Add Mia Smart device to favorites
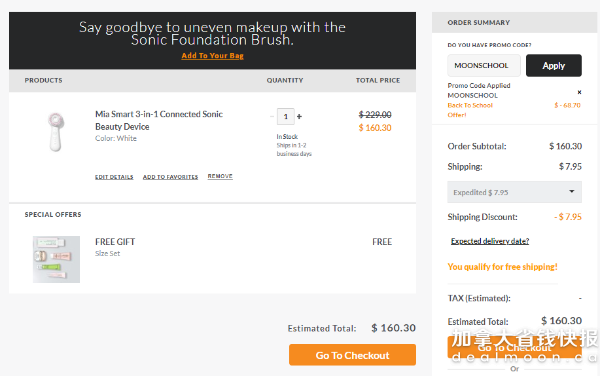The height and width of the screenshot is (376, 600). [170, 177]
